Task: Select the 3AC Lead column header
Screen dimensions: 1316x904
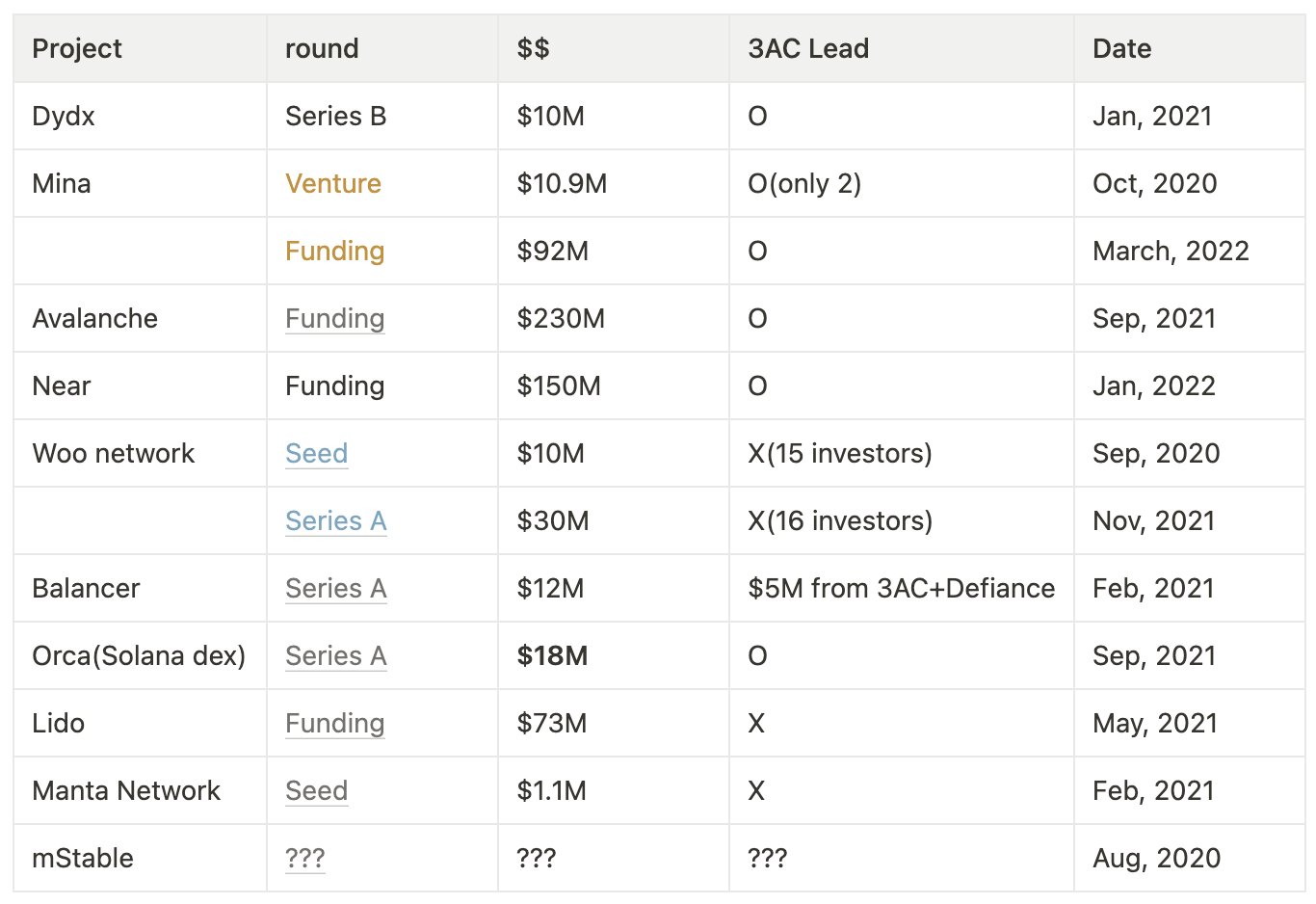Action: tap(902, 48)
